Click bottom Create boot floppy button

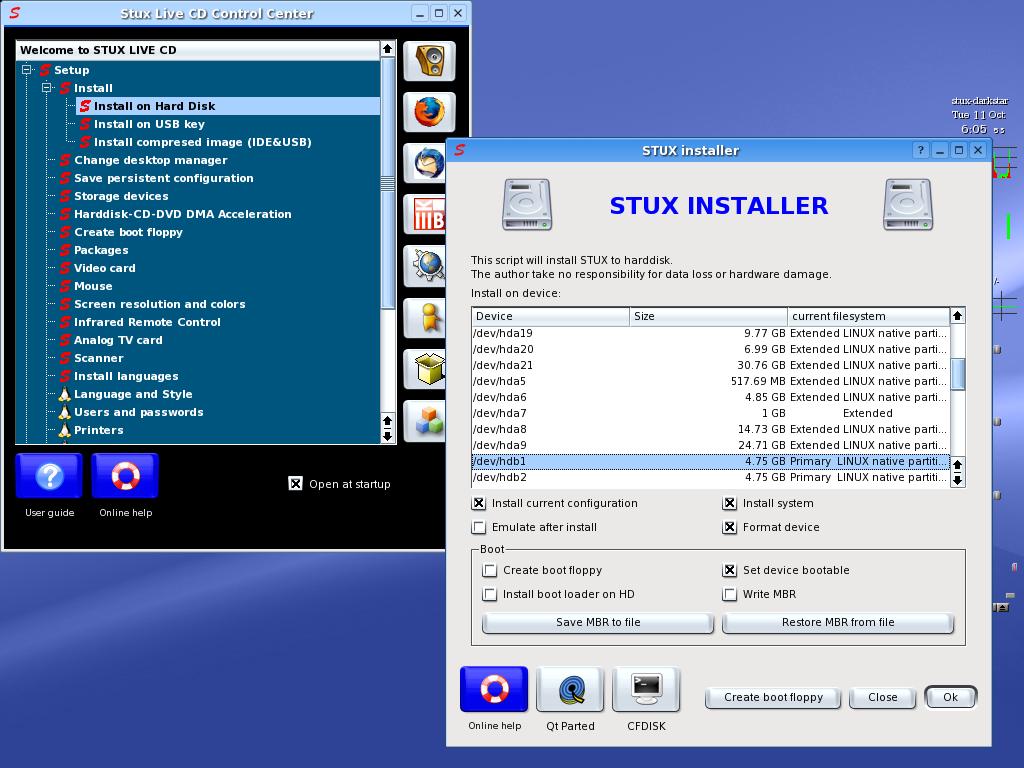773,697
